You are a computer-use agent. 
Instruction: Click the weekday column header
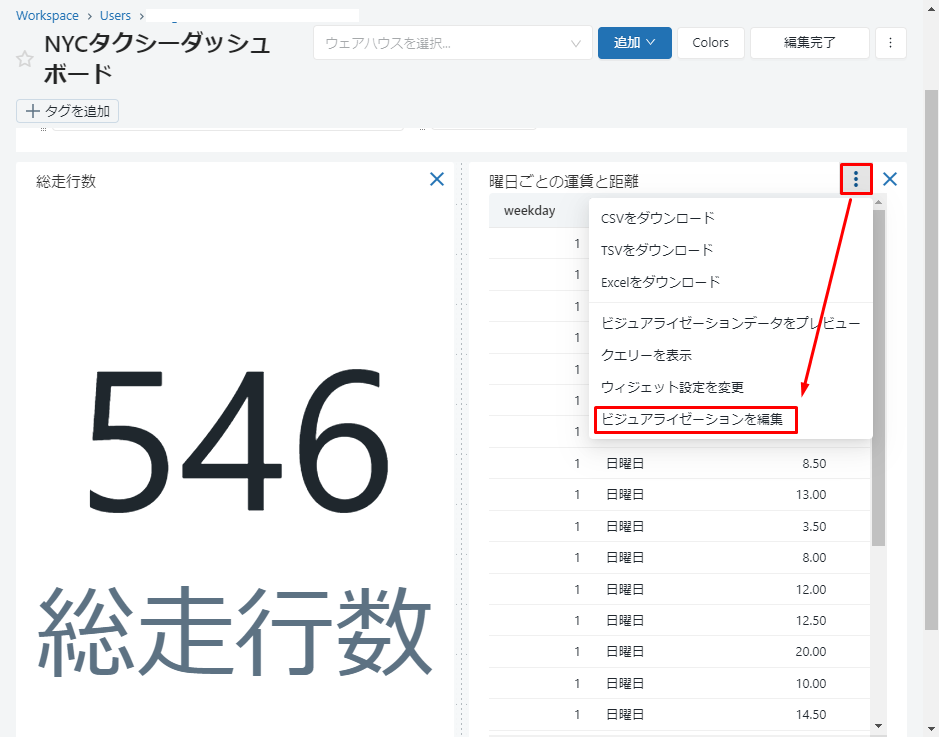[529, 211]
